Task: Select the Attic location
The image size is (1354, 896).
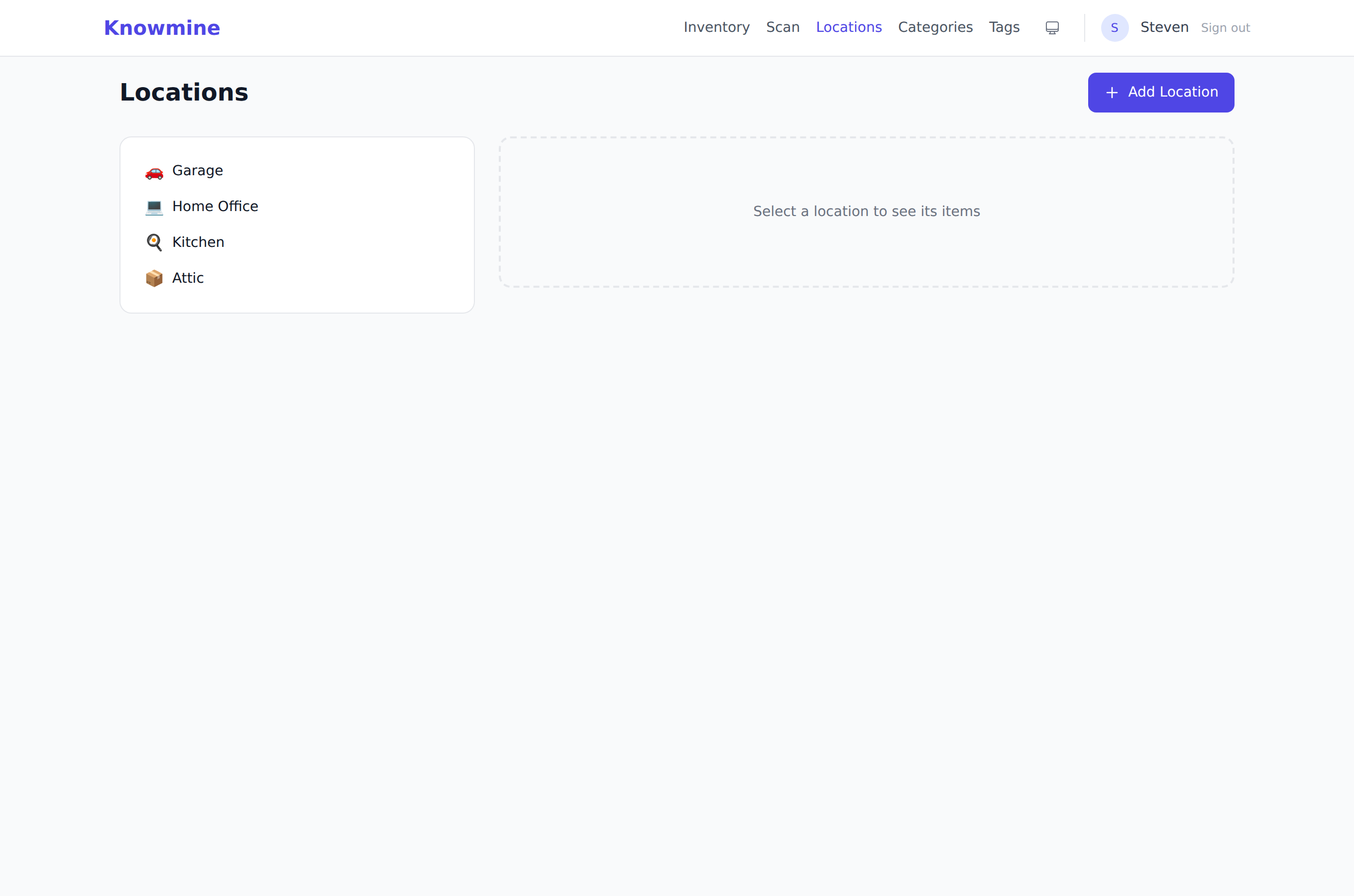Action: pyautogui.click(x=297, y=278)
